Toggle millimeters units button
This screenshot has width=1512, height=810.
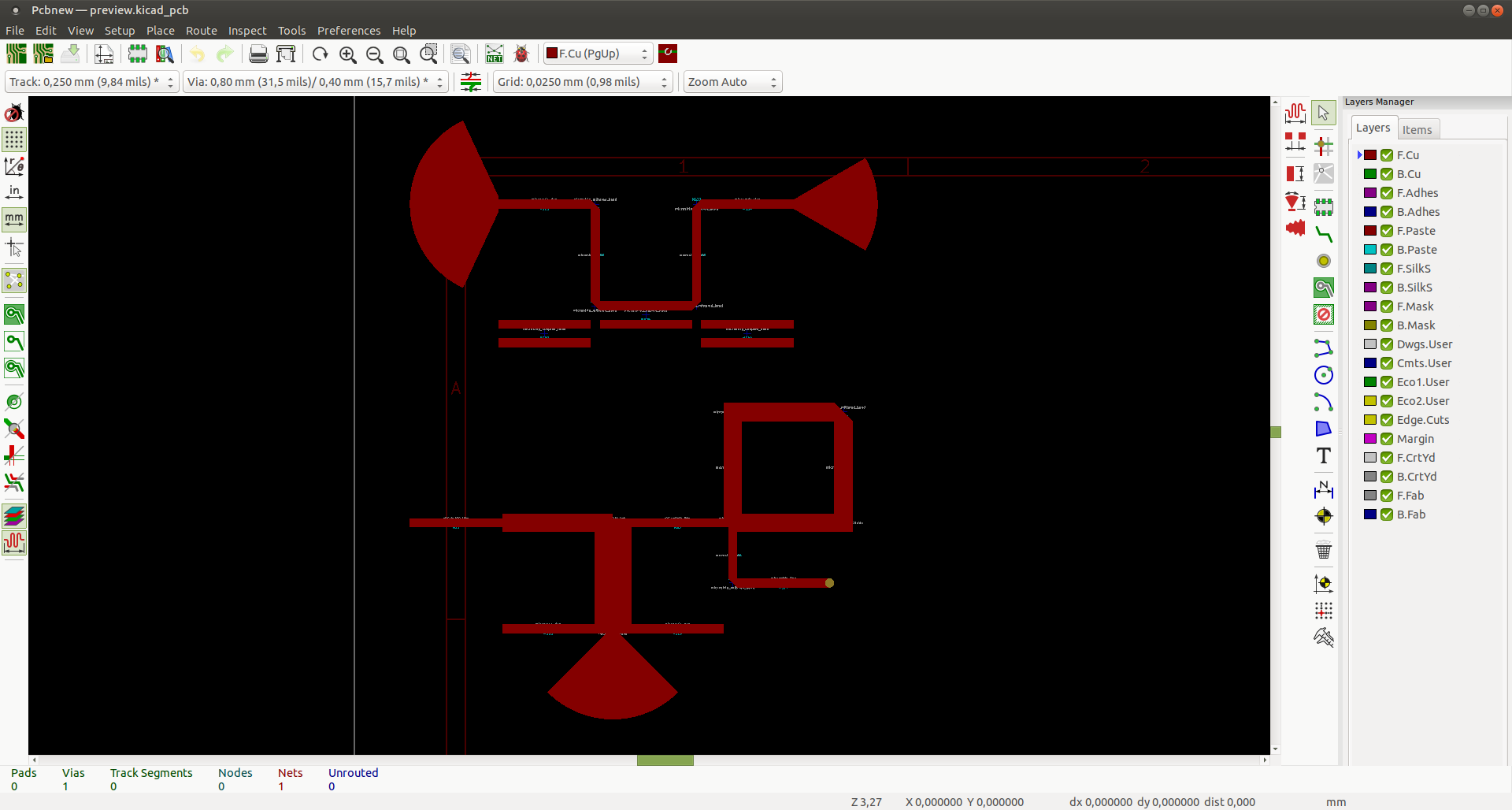[14, 220]
